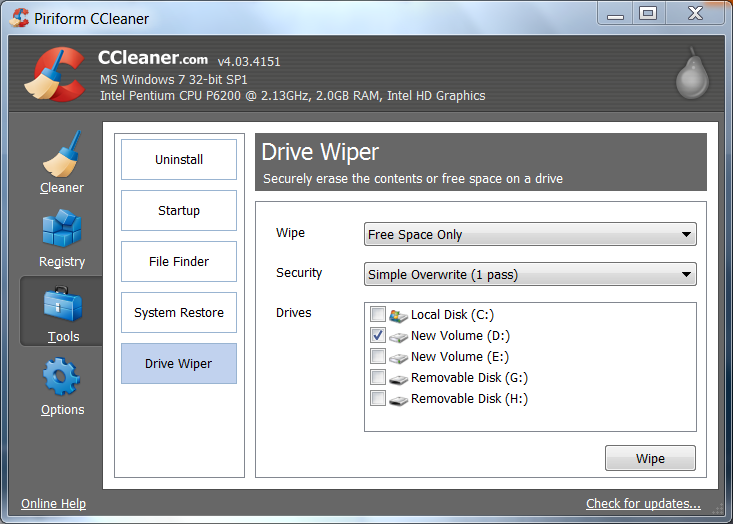Click the CCleaner title bar app icon

(x=19, y=18)
